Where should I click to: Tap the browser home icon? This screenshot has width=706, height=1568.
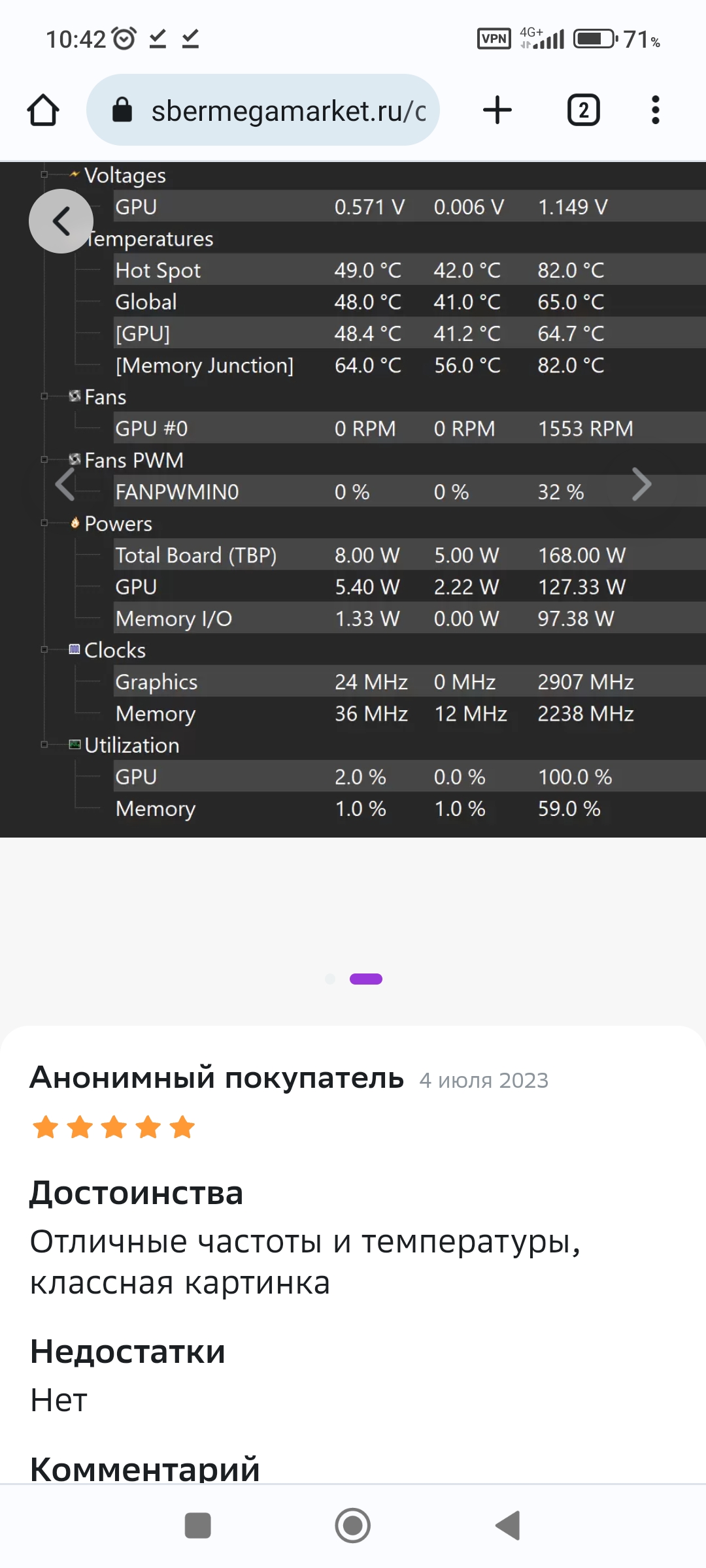pyautogui.click(x=43, y=110)
